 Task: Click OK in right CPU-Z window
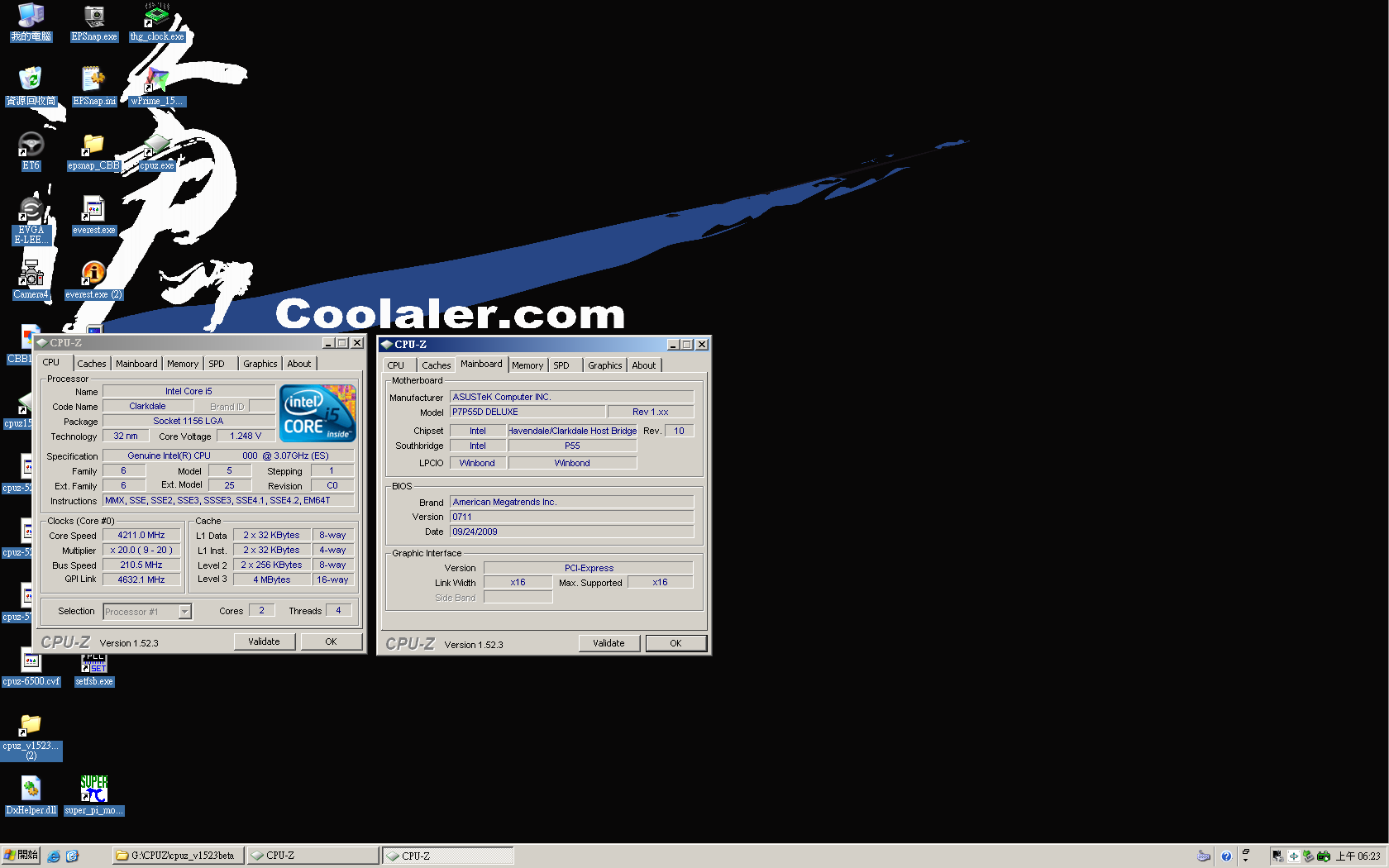click(675, 643)
